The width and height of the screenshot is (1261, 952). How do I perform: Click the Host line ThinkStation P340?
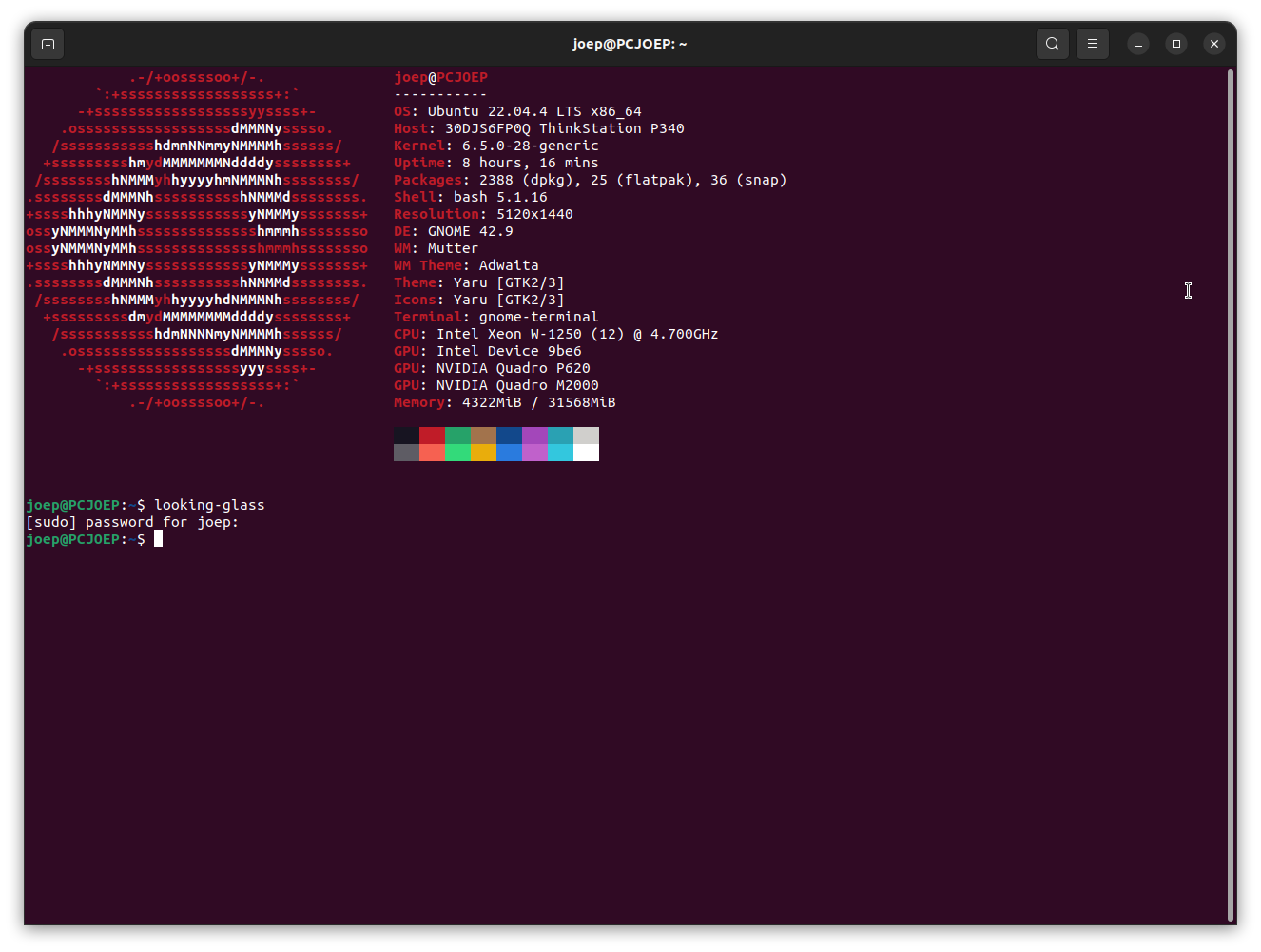(539, 128)
